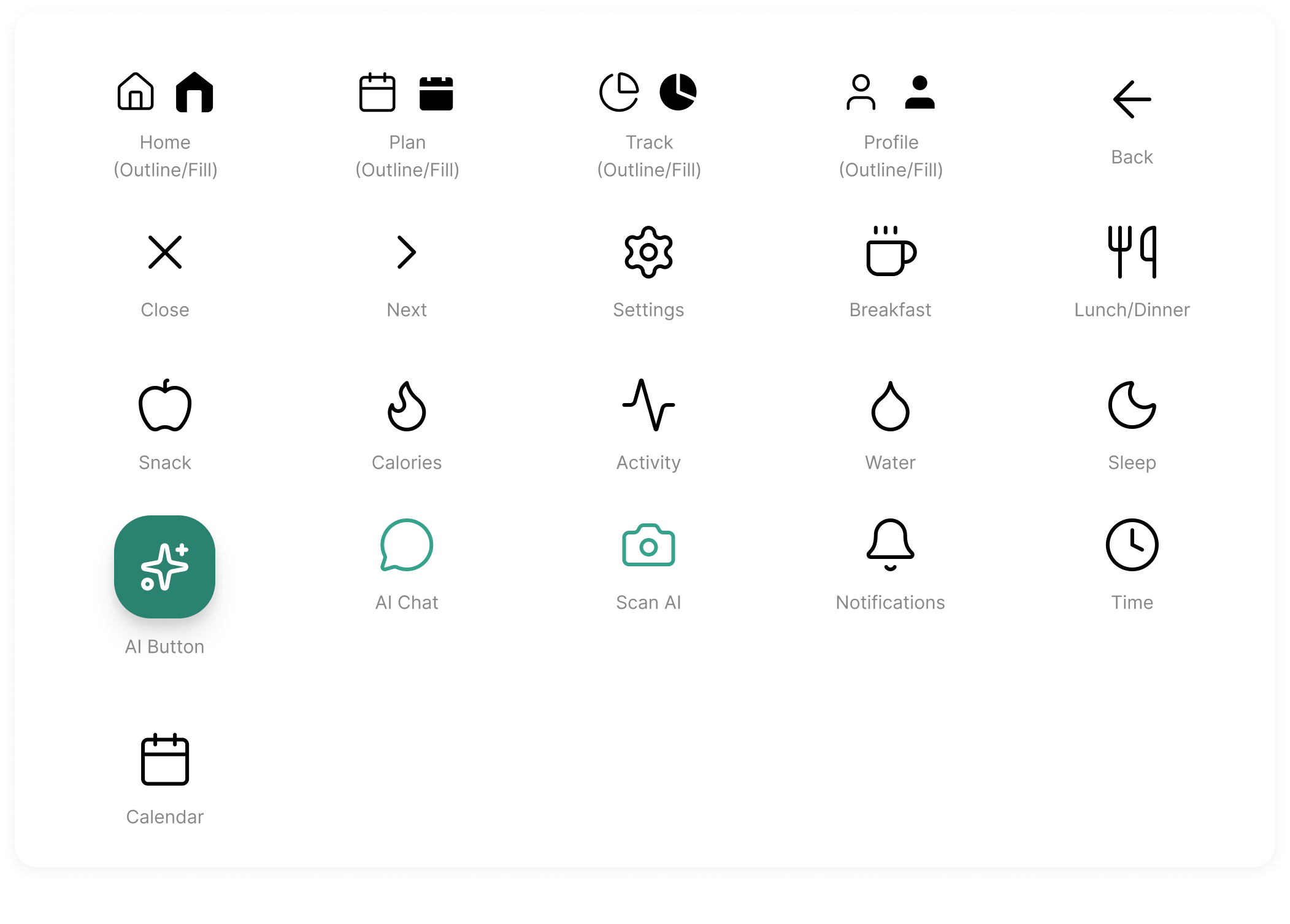Click the Water droplet icon
This screenshot has height=924, width=1290.
(890, 406)
